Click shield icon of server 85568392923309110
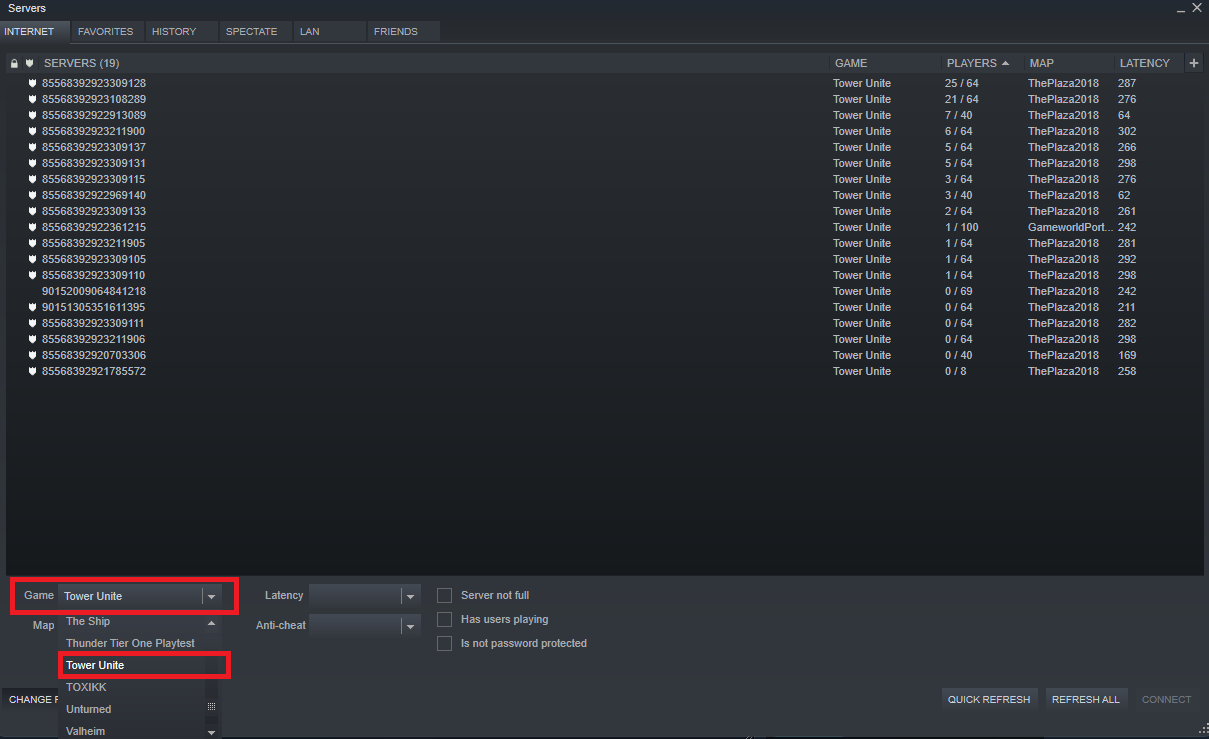1209x739 pixels. click(x=32, y=275)
